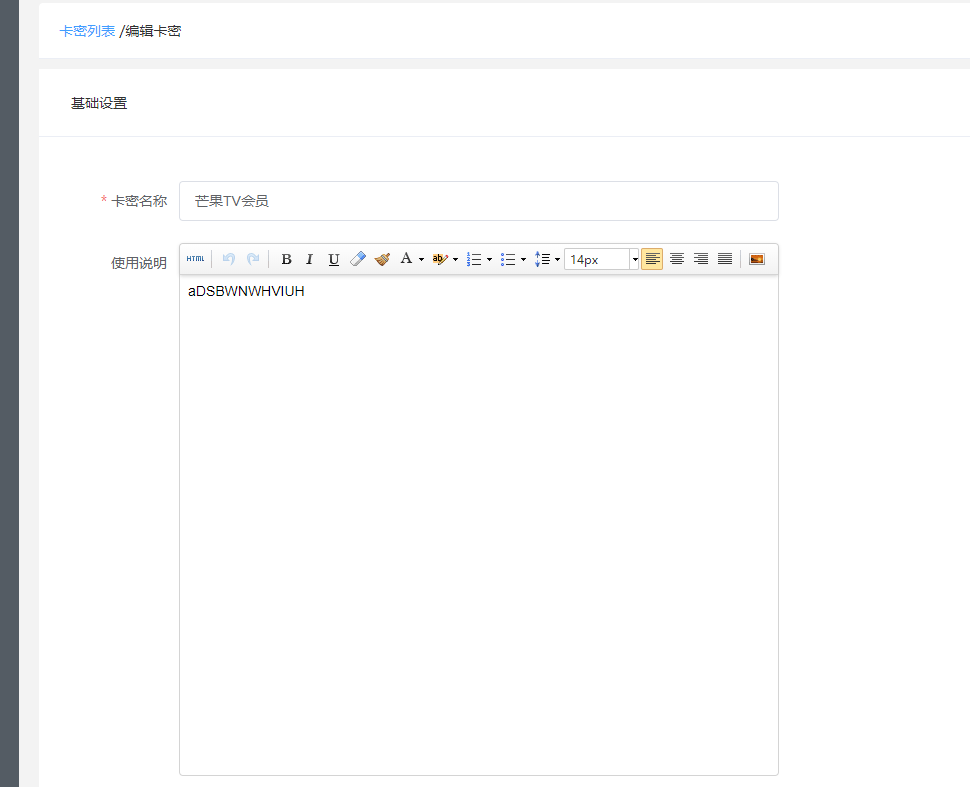The width and height of the screenshot is (970, 787).
Task: Align text right in the editor
Action: 701,259
